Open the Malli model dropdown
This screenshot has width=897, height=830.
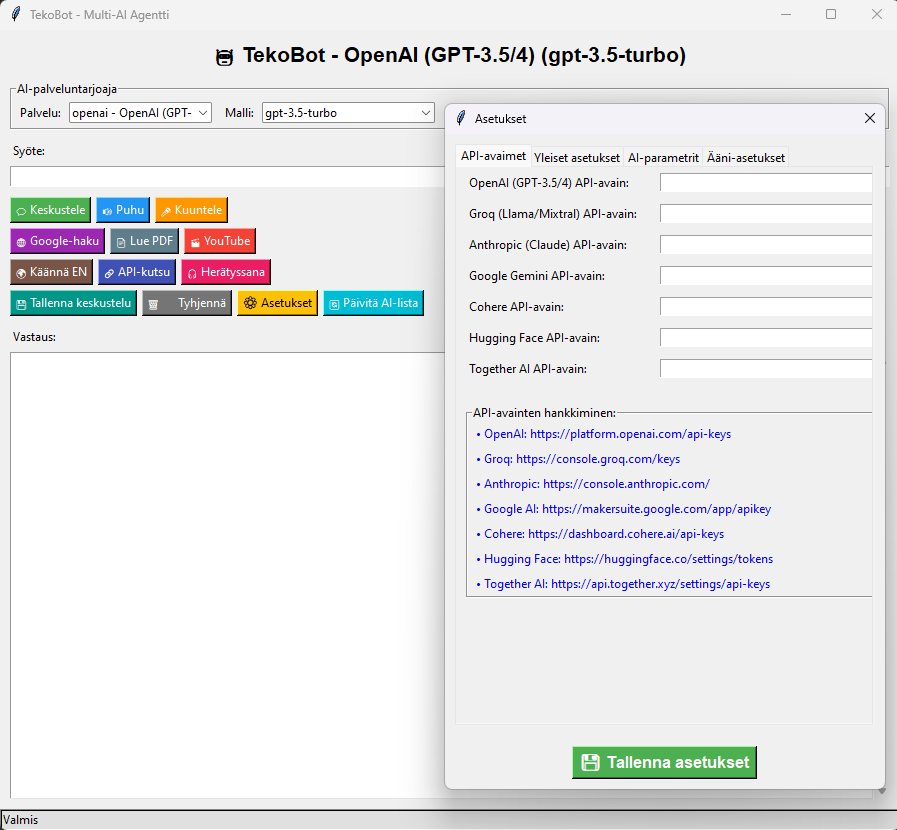click(x=347, y=113)
